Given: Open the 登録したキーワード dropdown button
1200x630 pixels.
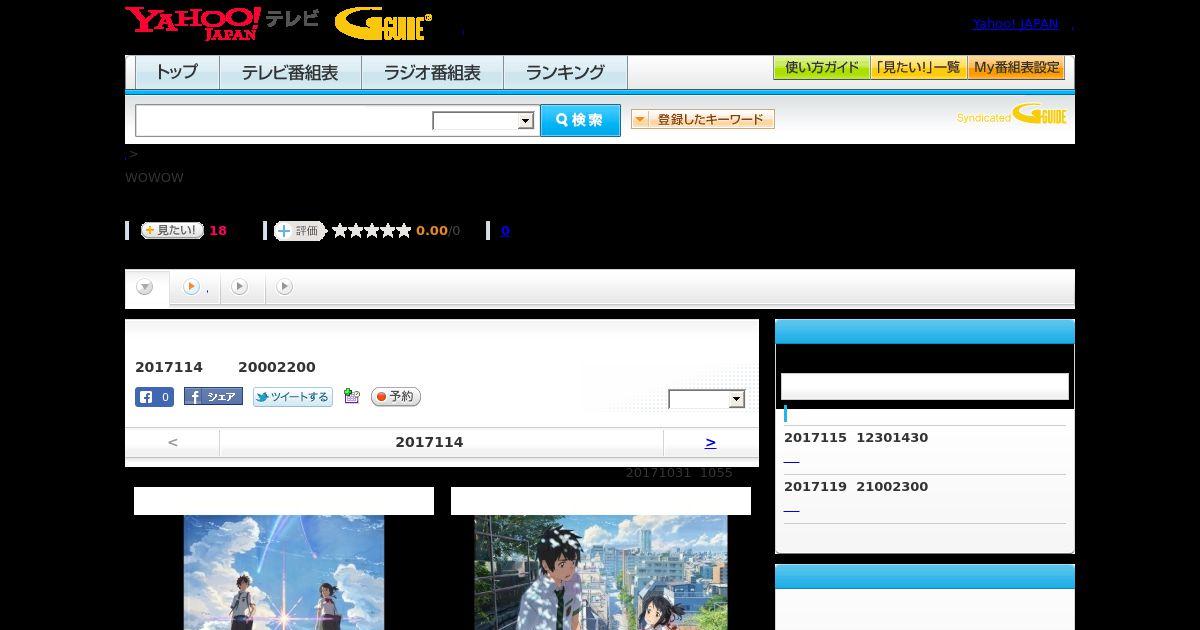Looking at the screenshot, I should [x=703, y=119].
